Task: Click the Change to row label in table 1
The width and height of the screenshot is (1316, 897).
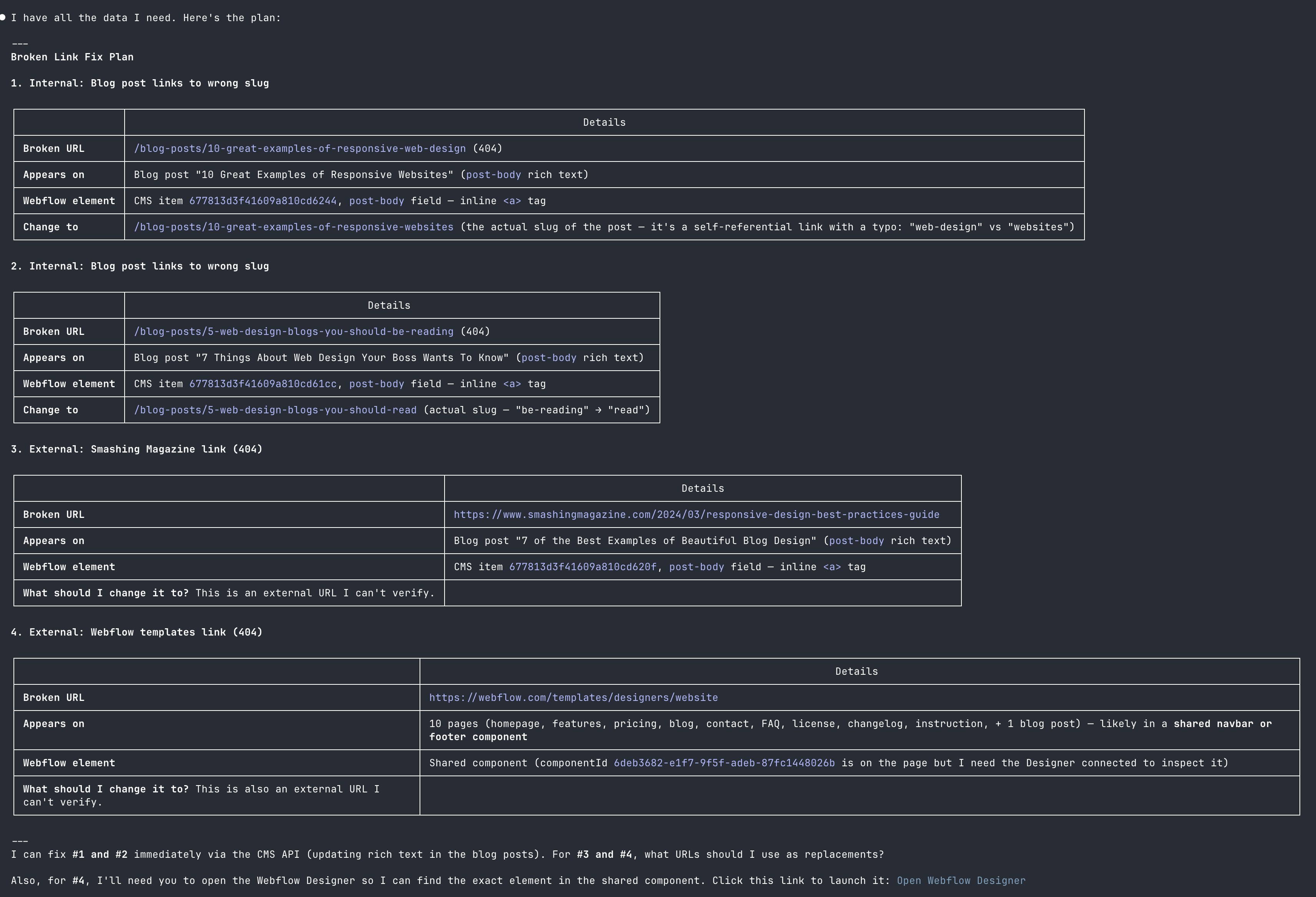Action: click(50, 226)
